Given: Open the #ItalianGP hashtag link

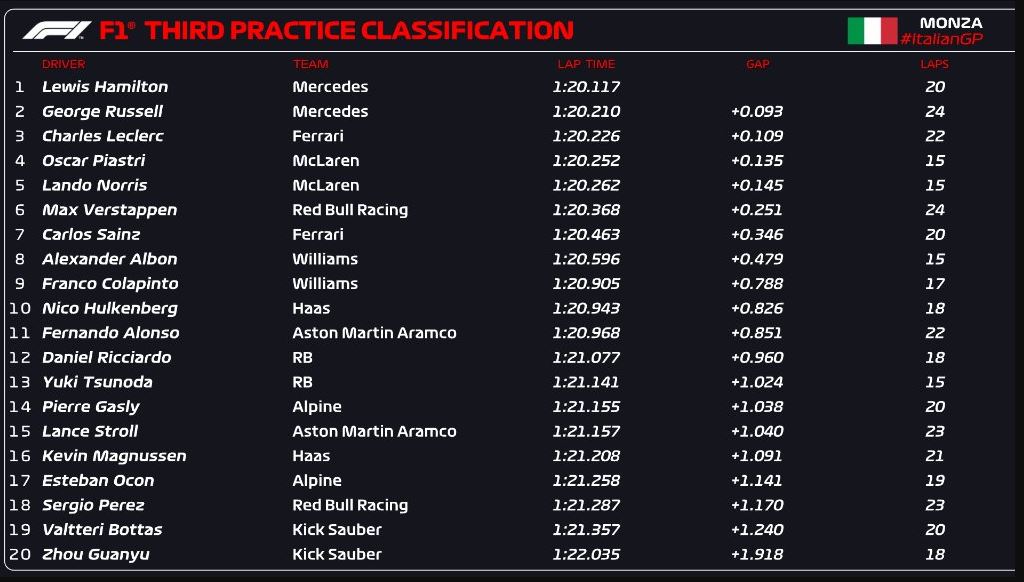Looking at the screenshot, I should tap(941, 39).
